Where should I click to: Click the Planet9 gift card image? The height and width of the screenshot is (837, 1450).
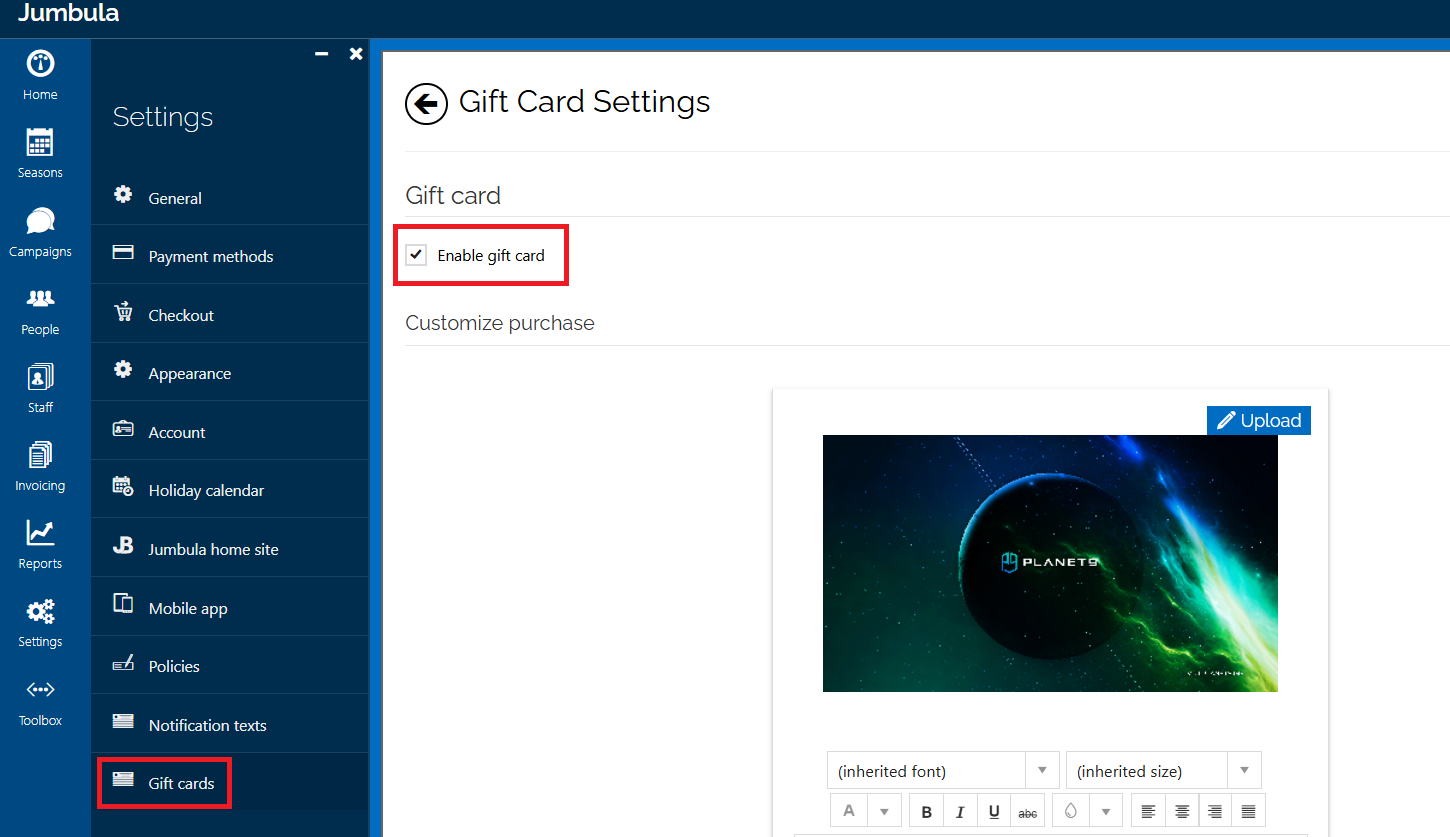point(1050,563)
